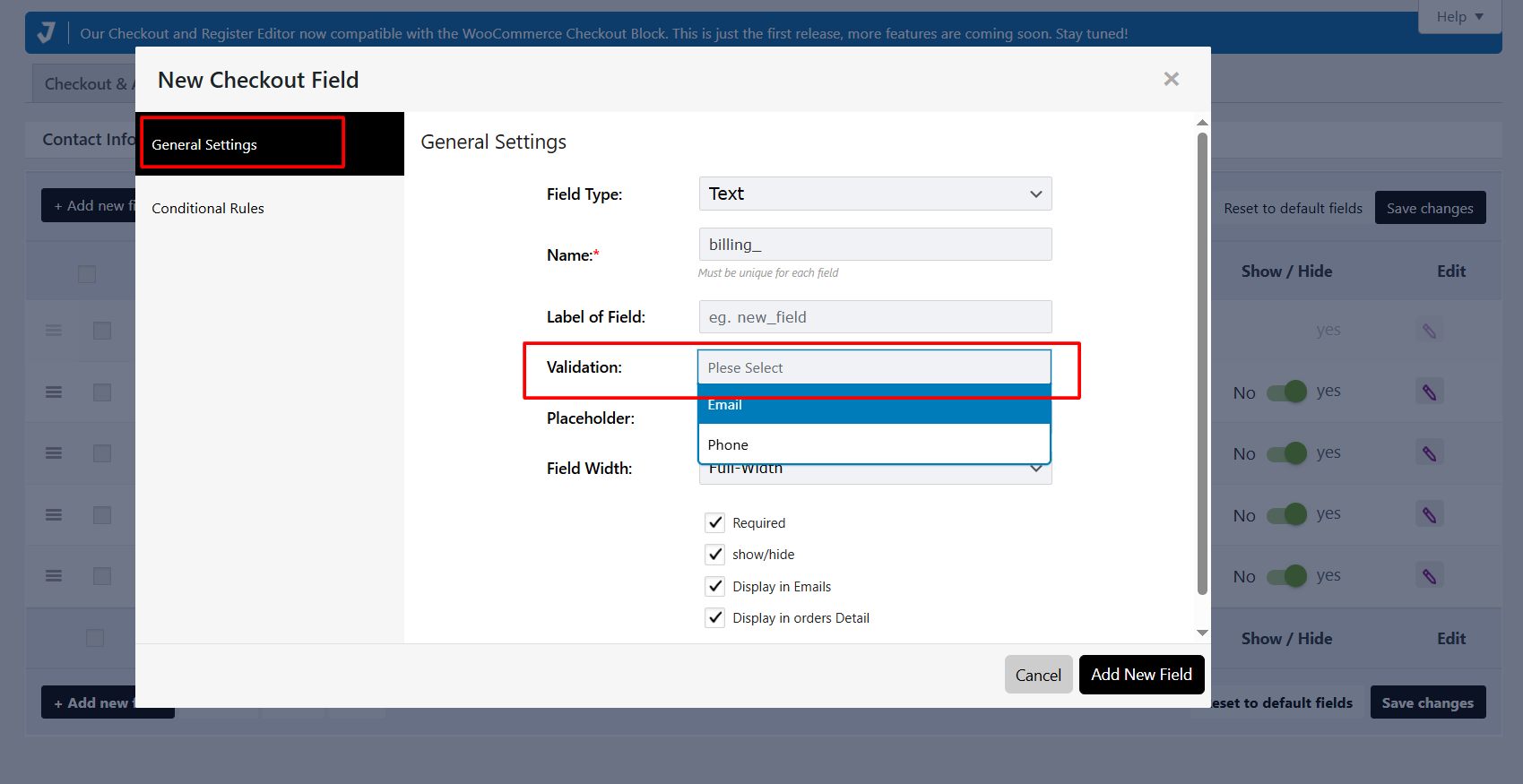Image resolution: width=1523 pixels, height=784 pixels.
Task: Disable Display in orders Detail checkbox
Action: click(714, 618)
